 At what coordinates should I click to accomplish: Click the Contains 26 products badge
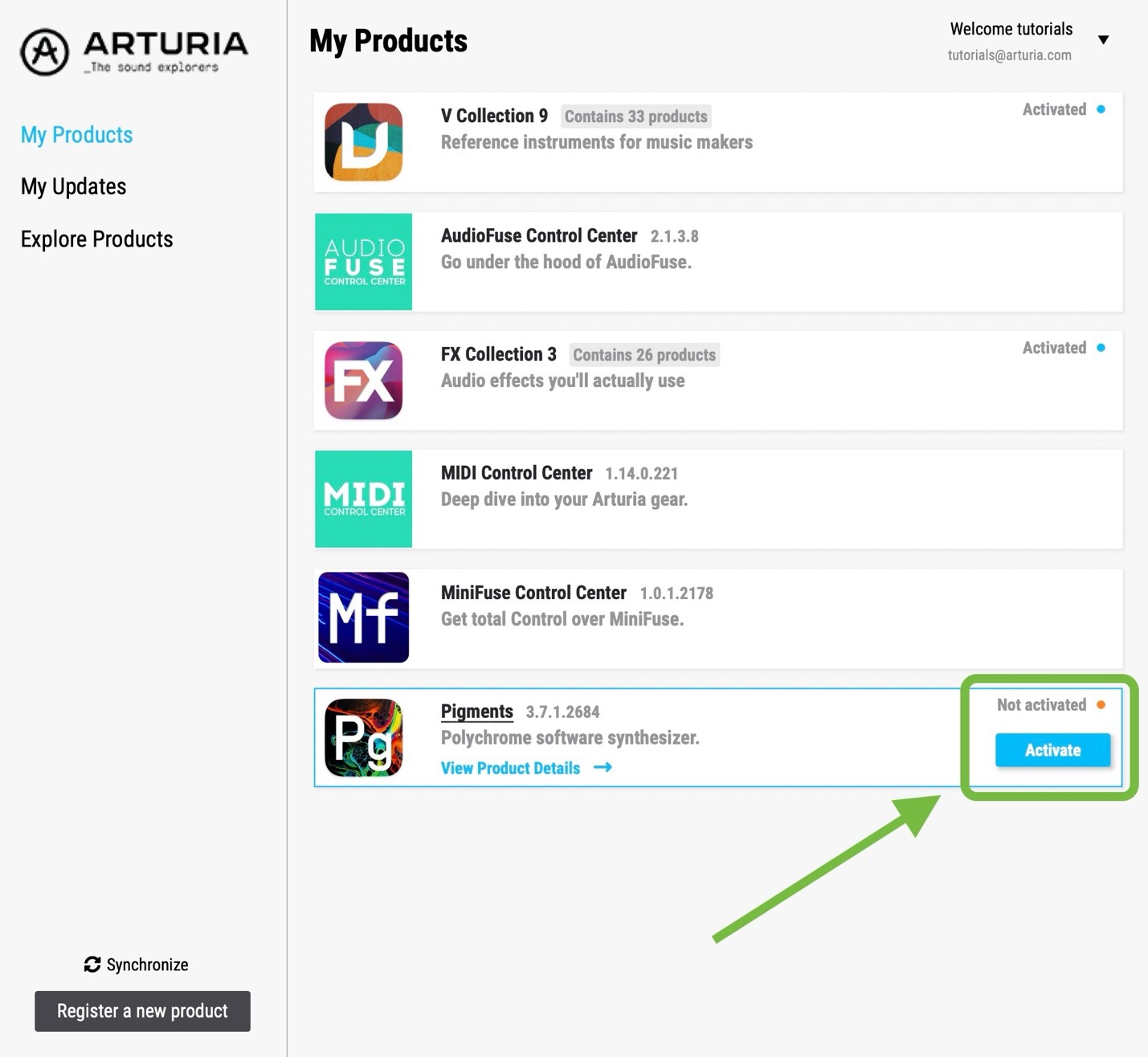pyautogui.click(x=643, y=355)
